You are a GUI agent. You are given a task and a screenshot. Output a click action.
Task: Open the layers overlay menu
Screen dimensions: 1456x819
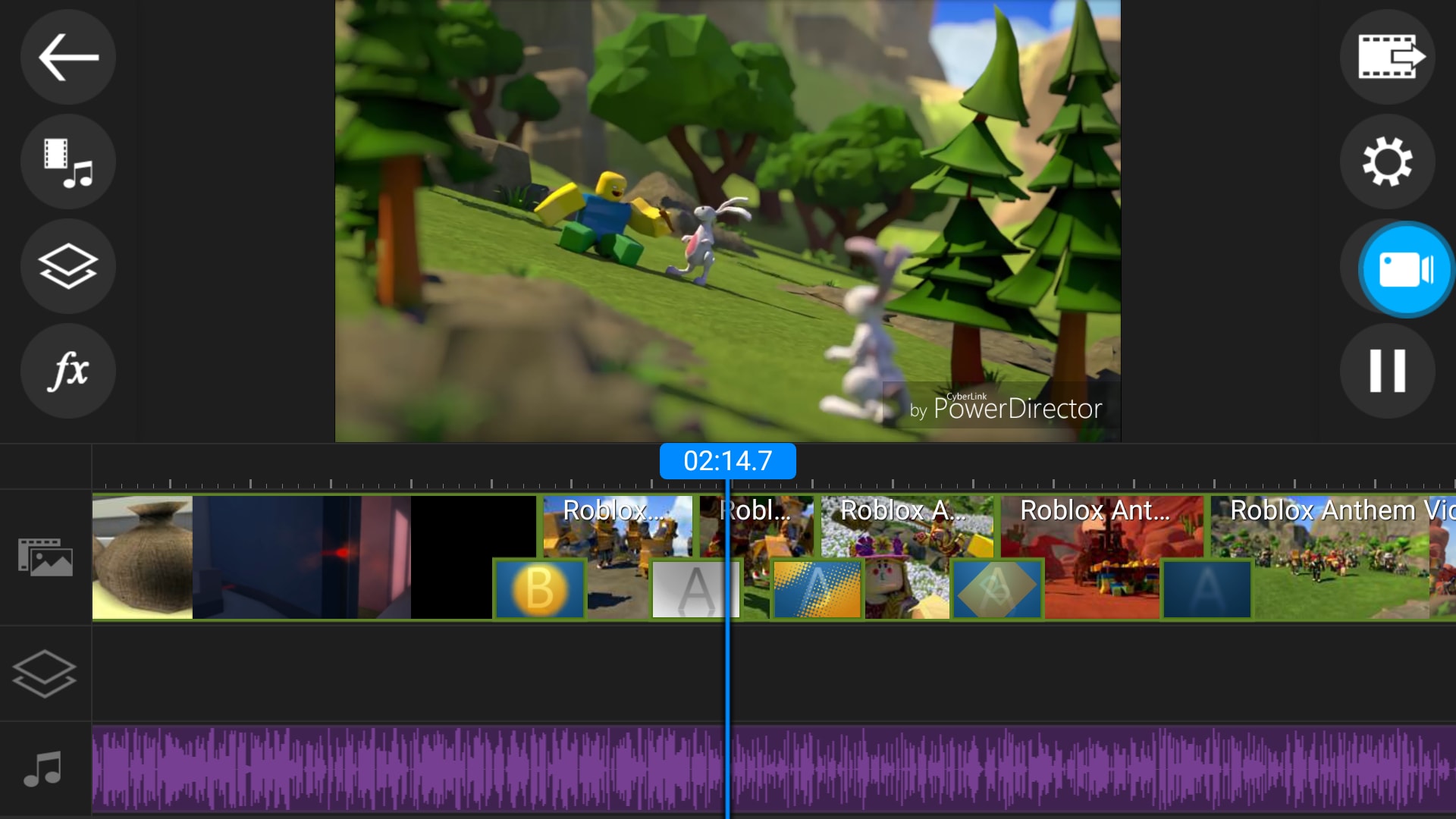[68, 266]
